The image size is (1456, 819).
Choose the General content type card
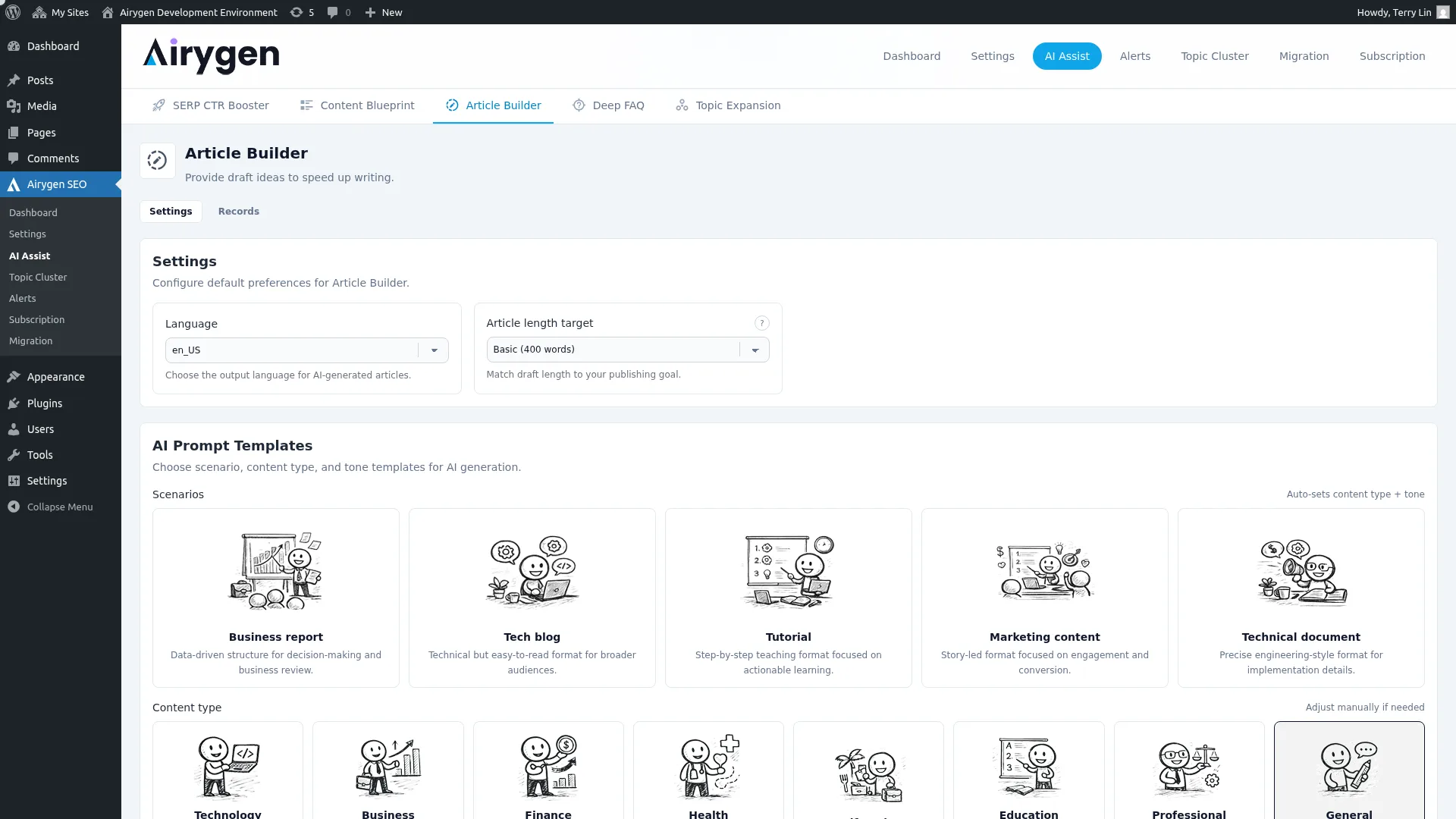point(1349,770)
